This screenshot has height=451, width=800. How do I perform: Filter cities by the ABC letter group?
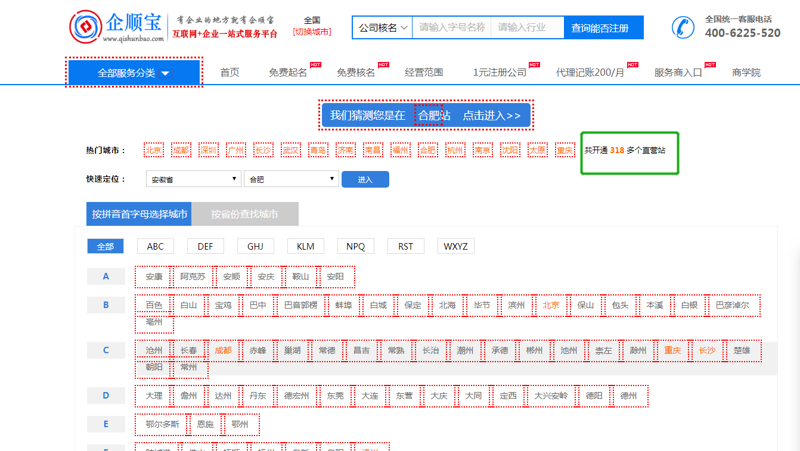pos(155,246)
